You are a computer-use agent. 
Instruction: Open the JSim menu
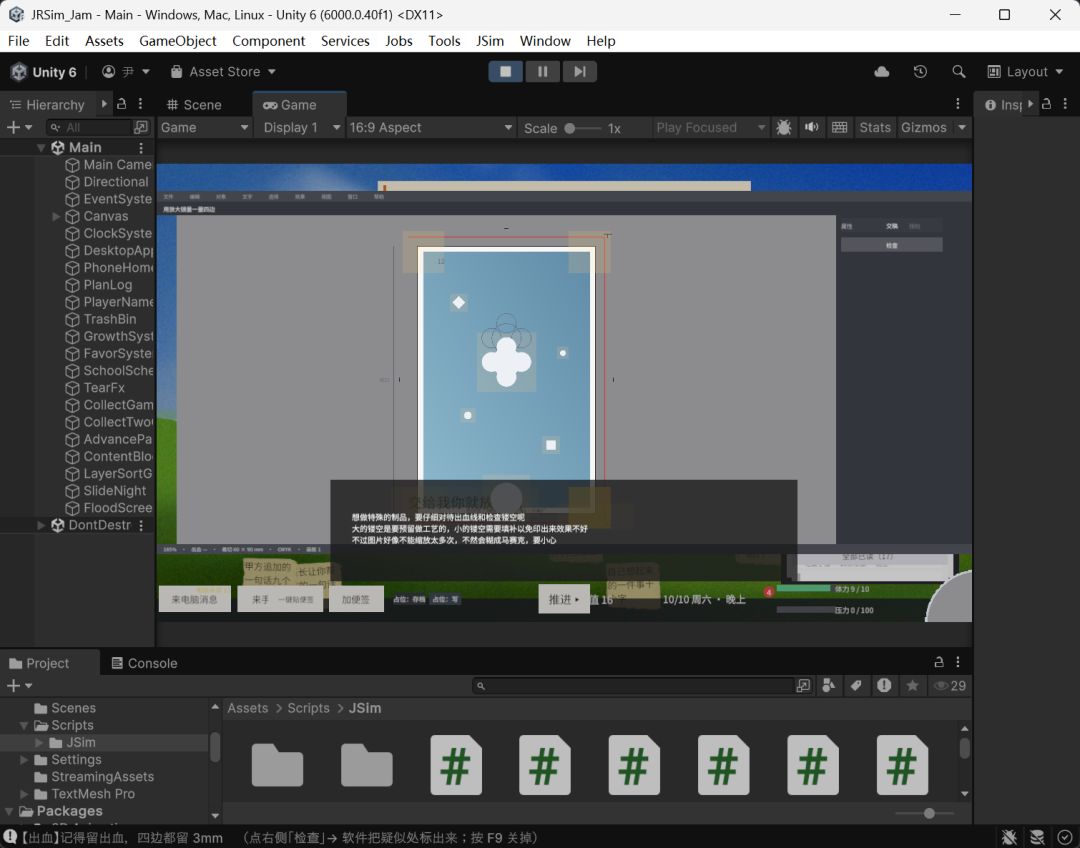490,41
